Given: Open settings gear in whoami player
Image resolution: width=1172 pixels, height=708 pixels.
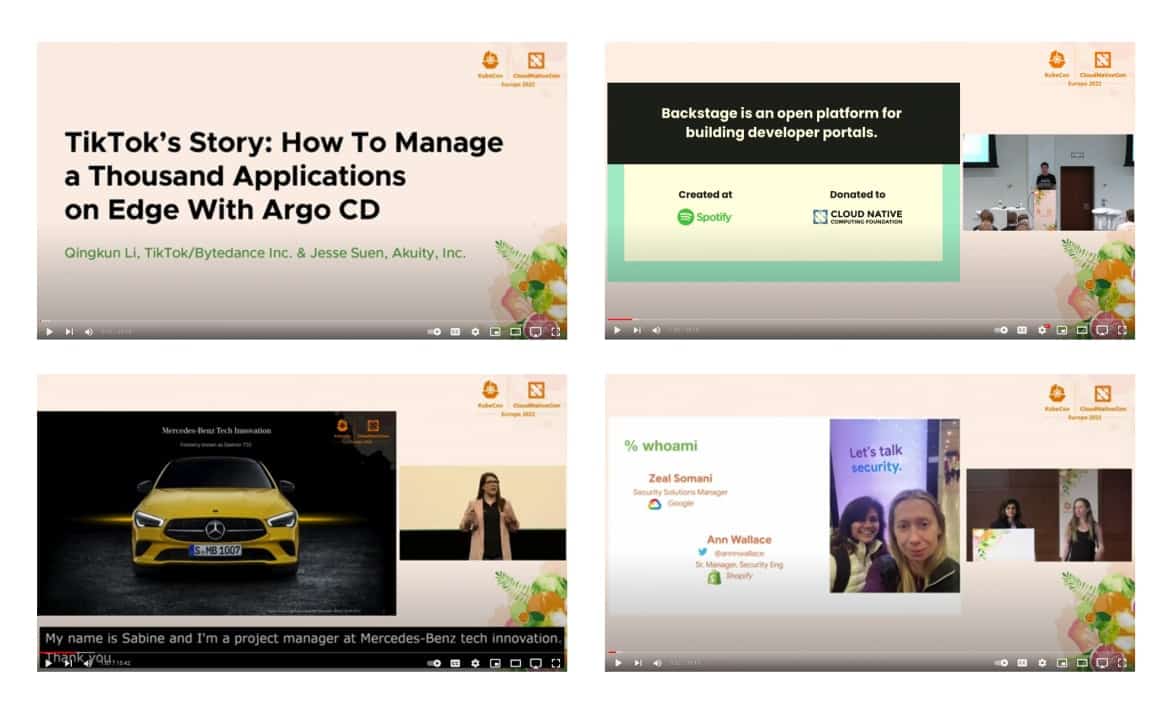Looking at the screenshot, I should coord(1042,662).
